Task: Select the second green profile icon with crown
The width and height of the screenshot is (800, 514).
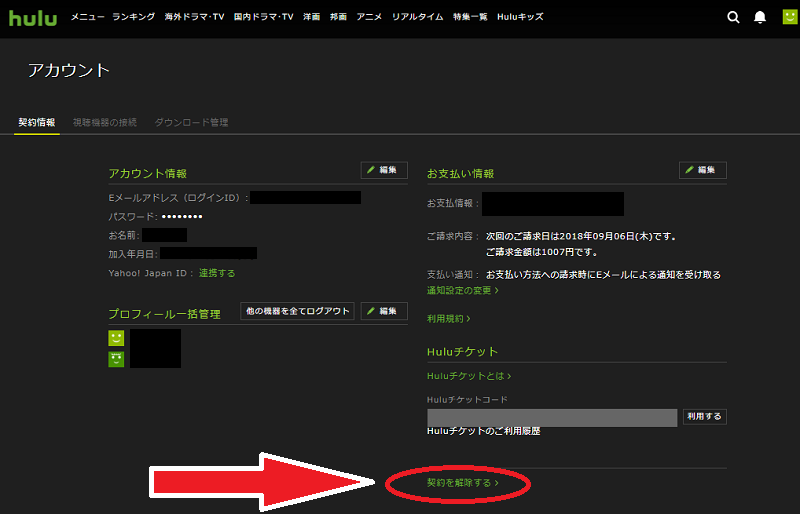Action: pyautogui.click(x=116, y=359)
